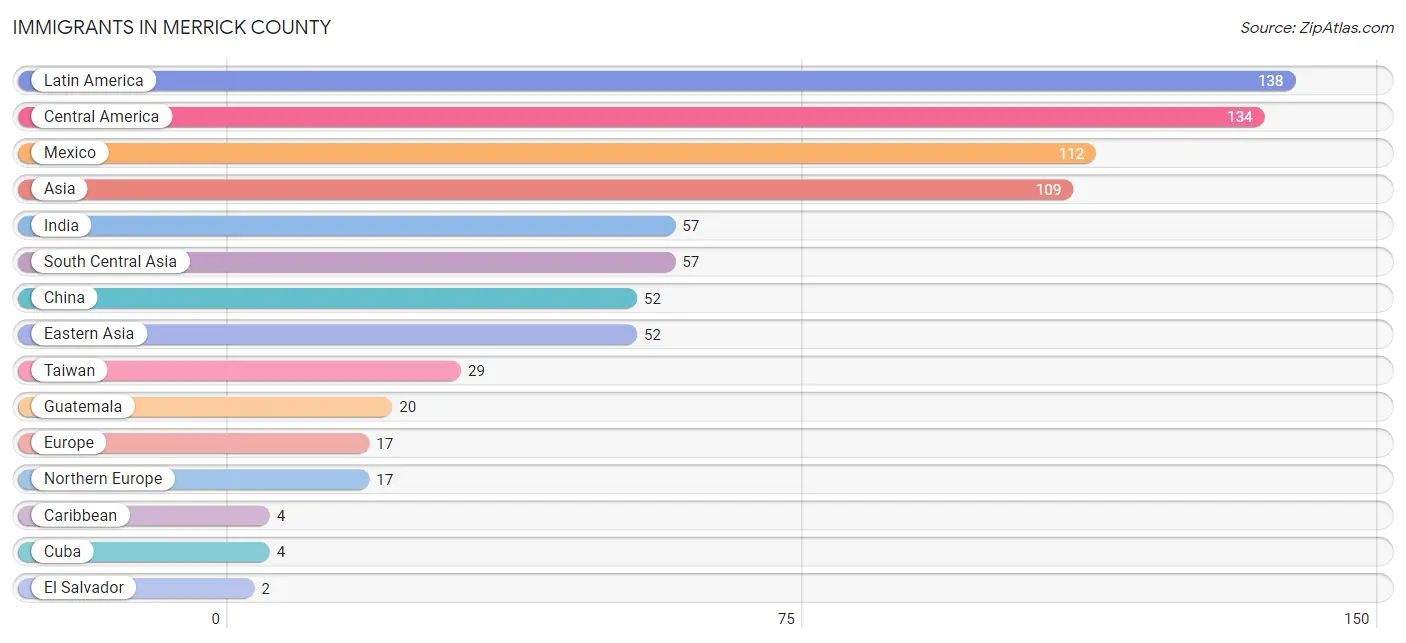Image resolution: width=1406 pixels, height=643 pixels.
Task: Click the Latin America bar label
Action: tap(94, 81)
